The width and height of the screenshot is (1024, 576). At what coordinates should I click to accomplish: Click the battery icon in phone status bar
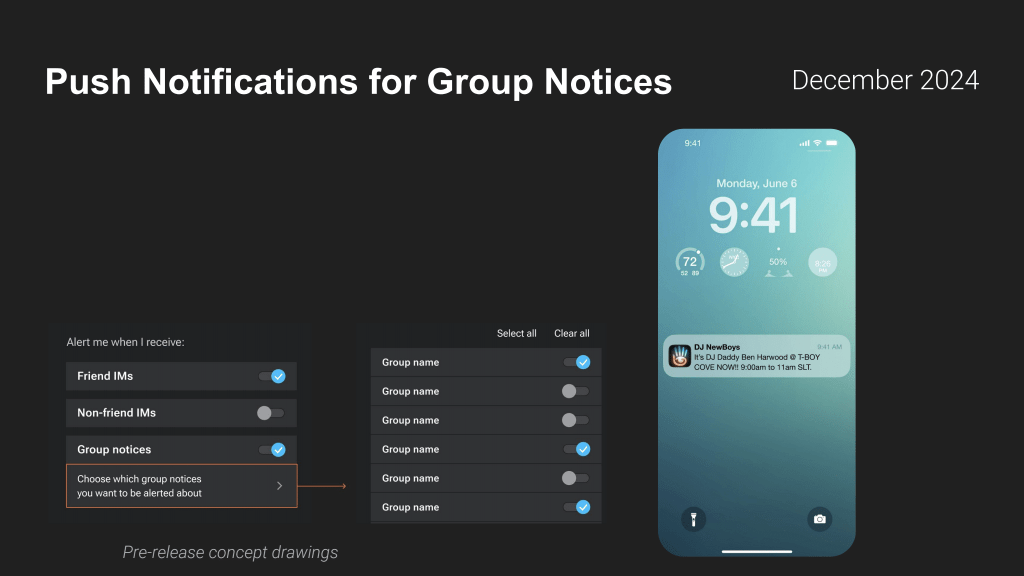click(830, 143)
